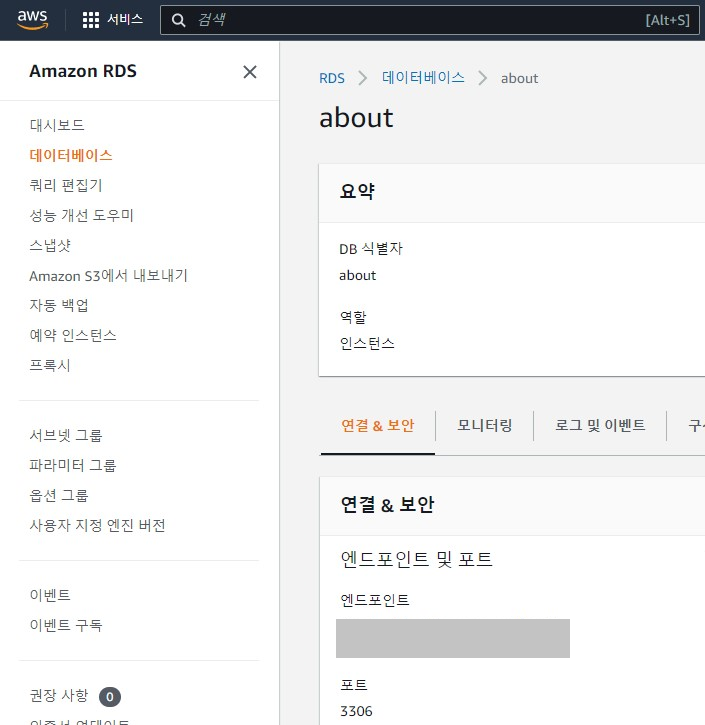Select the 역할 value 인스턴스
The height and width of the screenshot is (725, 705).
tap(367, 344)
